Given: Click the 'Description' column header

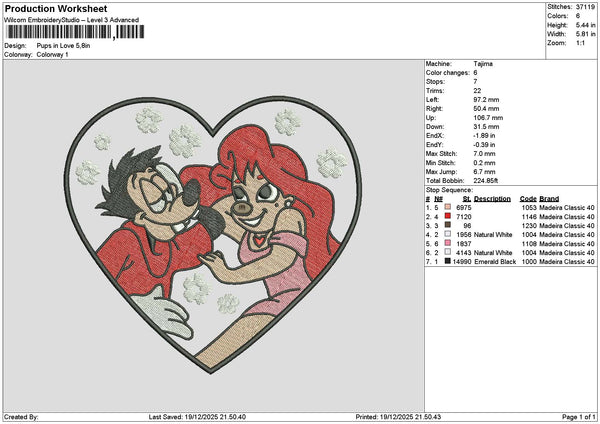Looking at the screenshot, I should 492,199.
